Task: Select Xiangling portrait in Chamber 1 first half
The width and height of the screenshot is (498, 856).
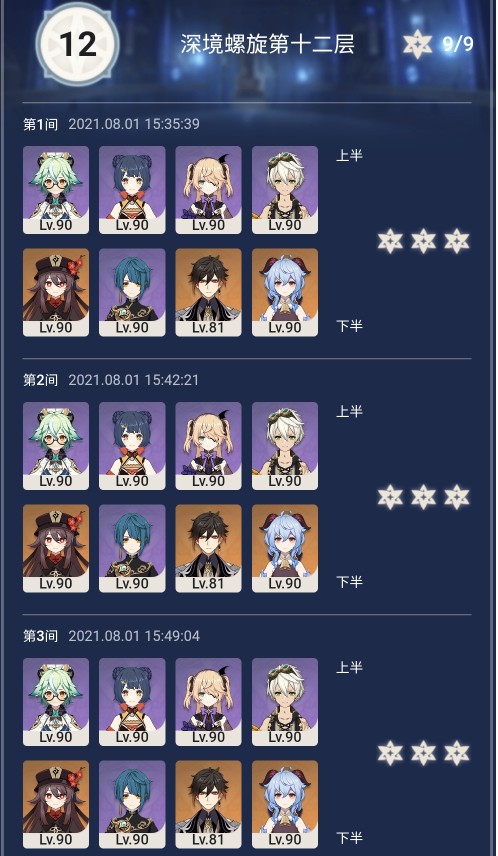Action: tap(132, 189)
